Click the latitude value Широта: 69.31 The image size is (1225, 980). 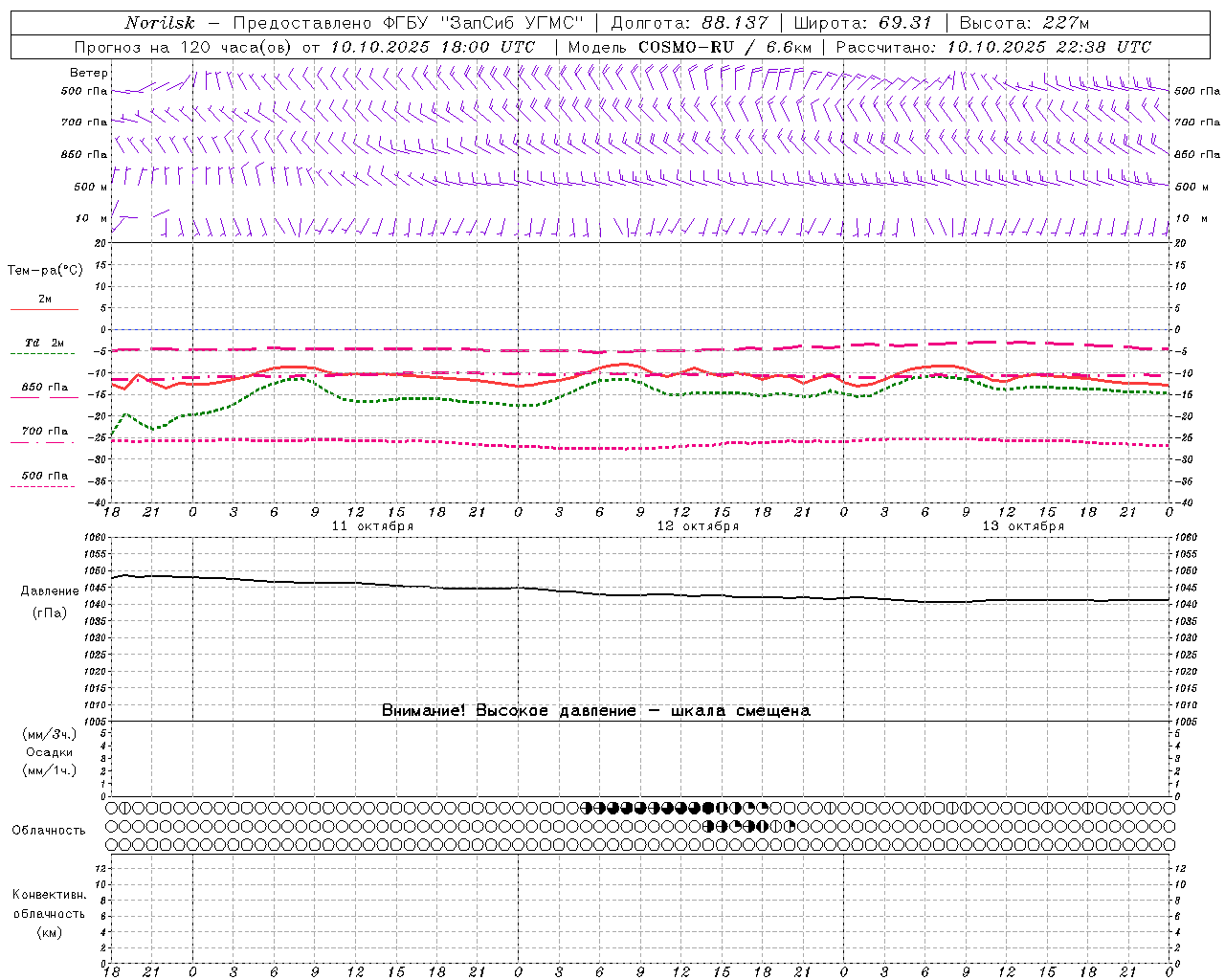coord(863,23)
